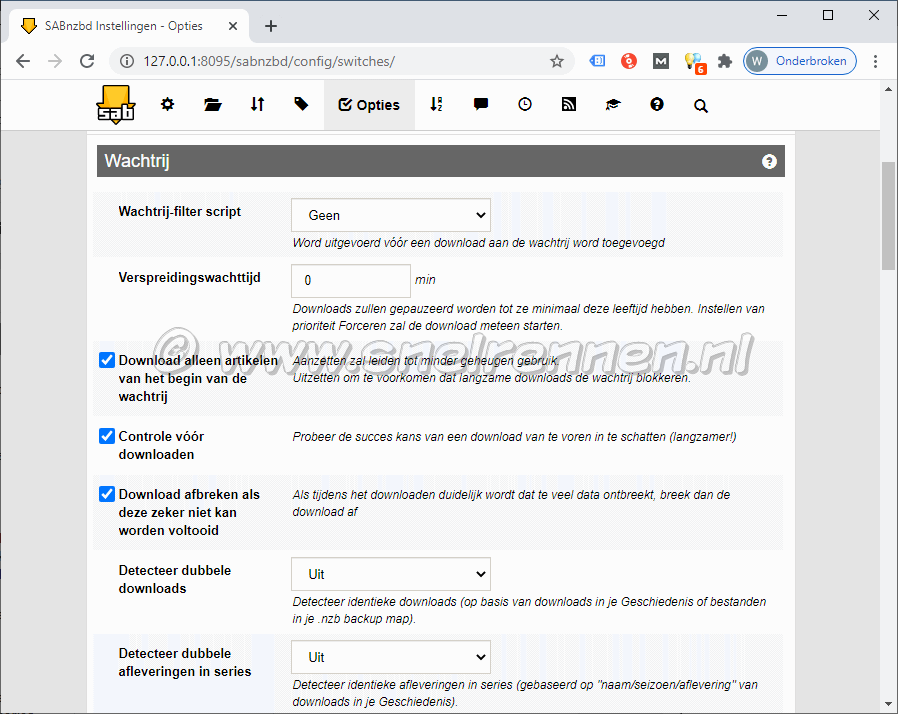Screen dimensions: 898x714
Task: Close the SABnzbd Instellingen tab
Action: click(233, 26)
